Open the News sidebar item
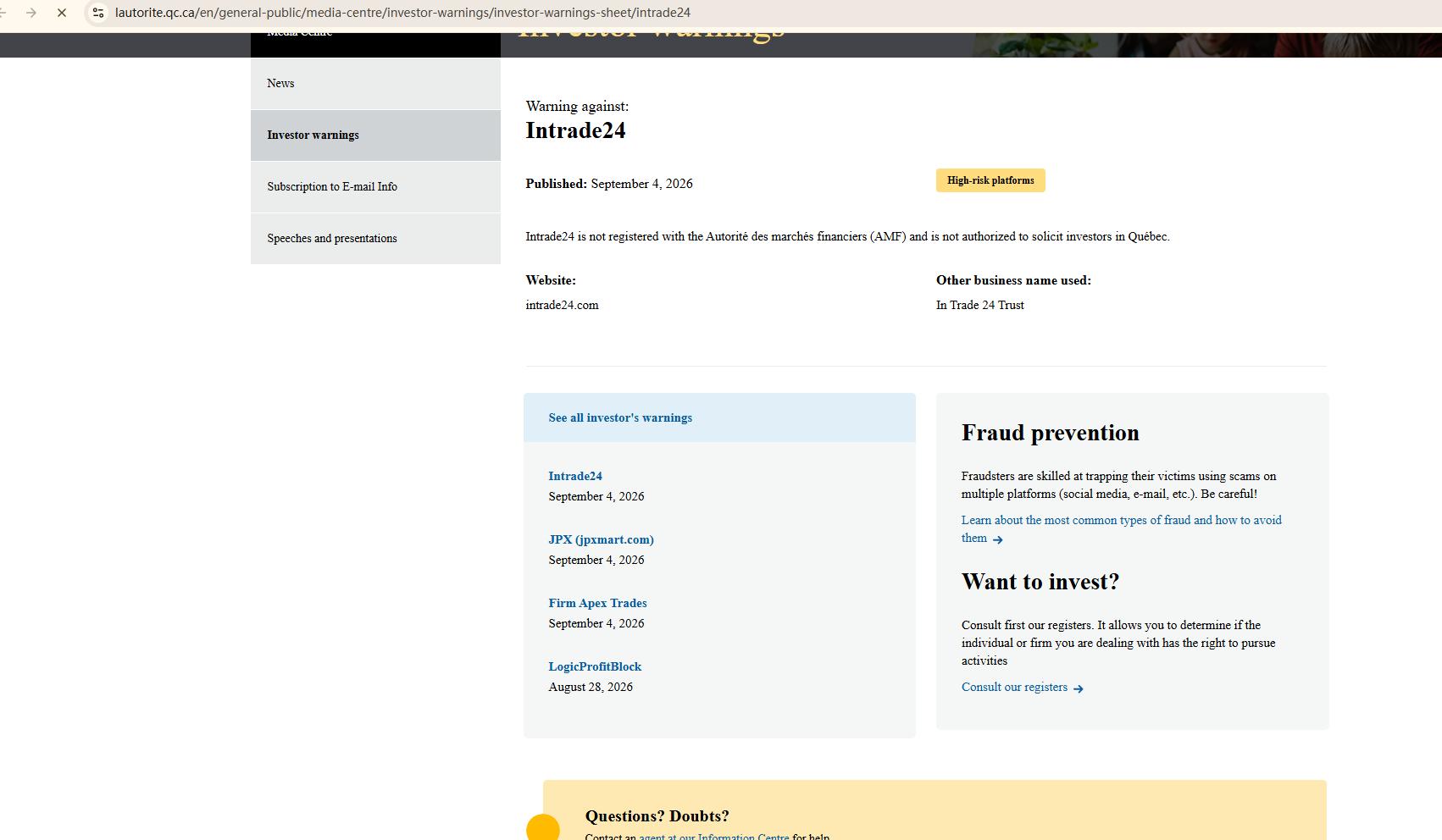 click(x=375, y=83)
